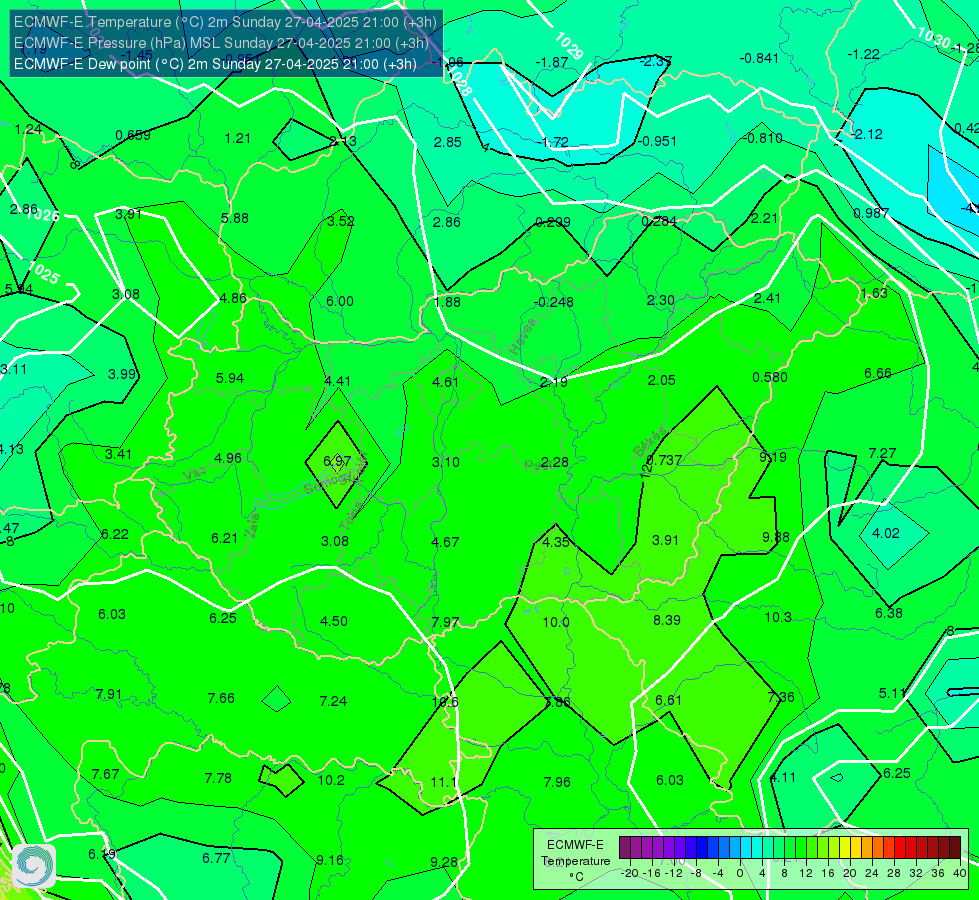This screenshot has height=900, width=979.
Task: Click the 7.91 temperature value
Action: (109, 695)
